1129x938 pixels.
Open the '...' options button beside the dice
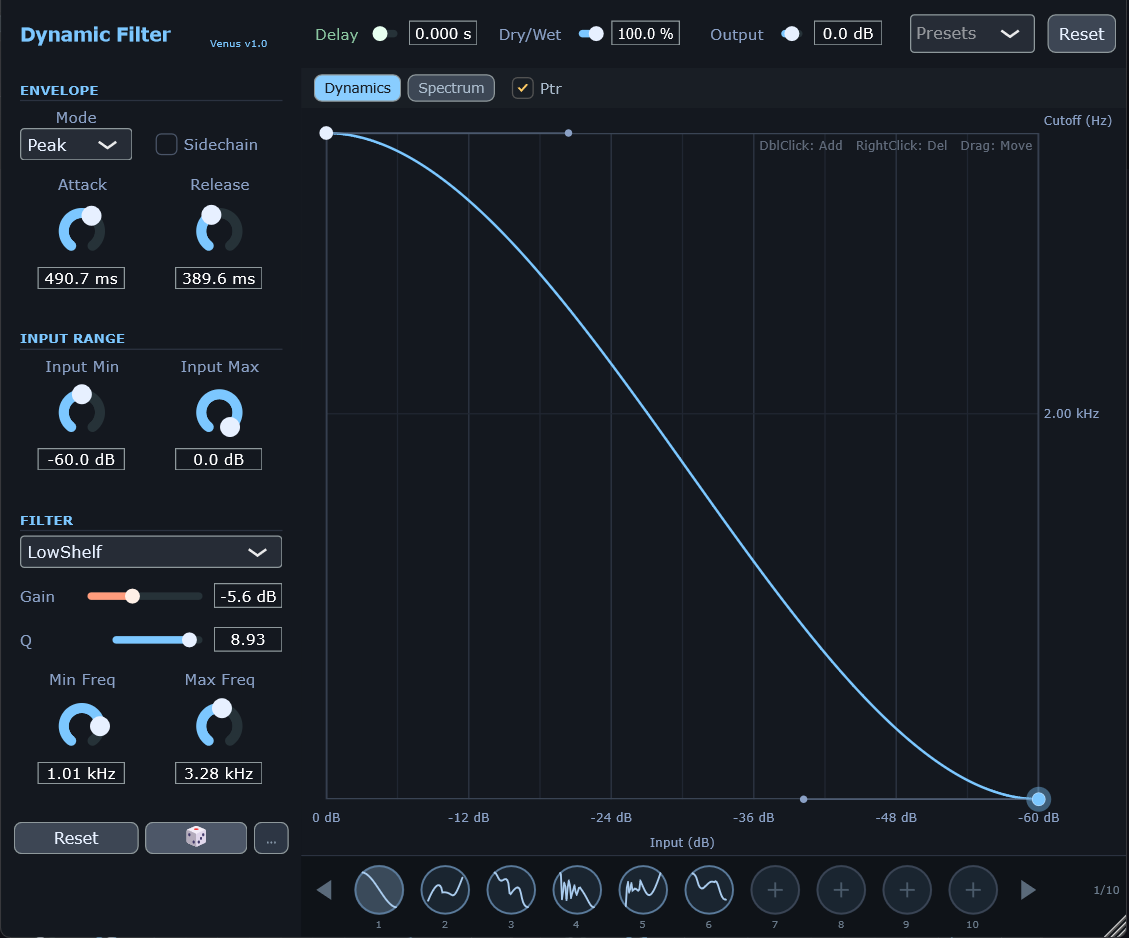point(270,838)
